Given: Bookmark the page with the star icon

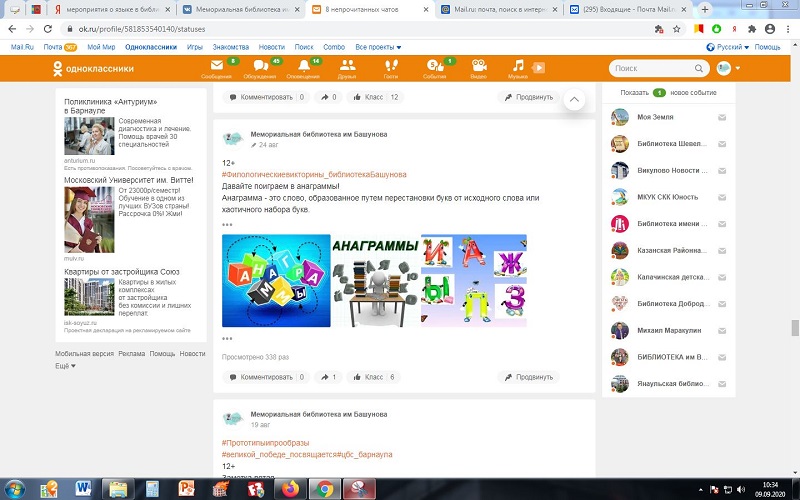Looking at the screenshot, I should [x=677, y=29].
